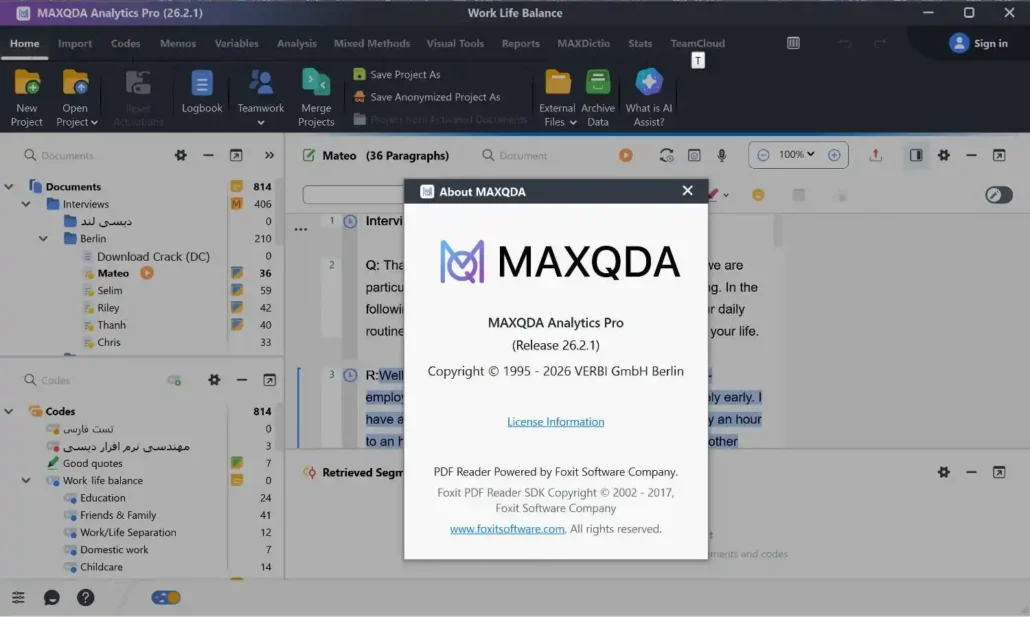Collapse the Work-life balance code
Viewport: 1030px width, 617px height.
point(26,480)
